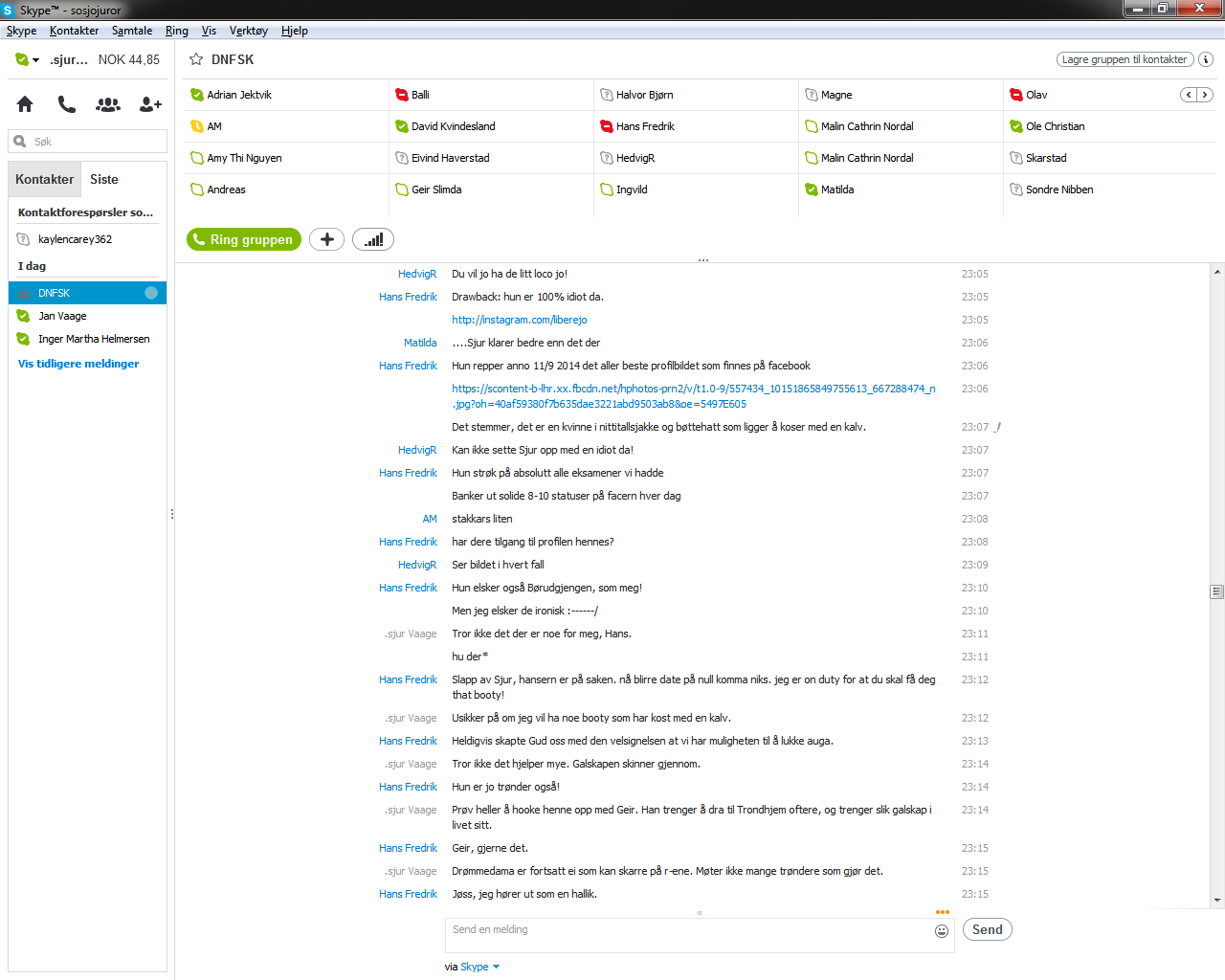Click Vis tidligere meldinger link
Image resolution: width=1225 pixels, height=980 pixels.
(78, 364)
